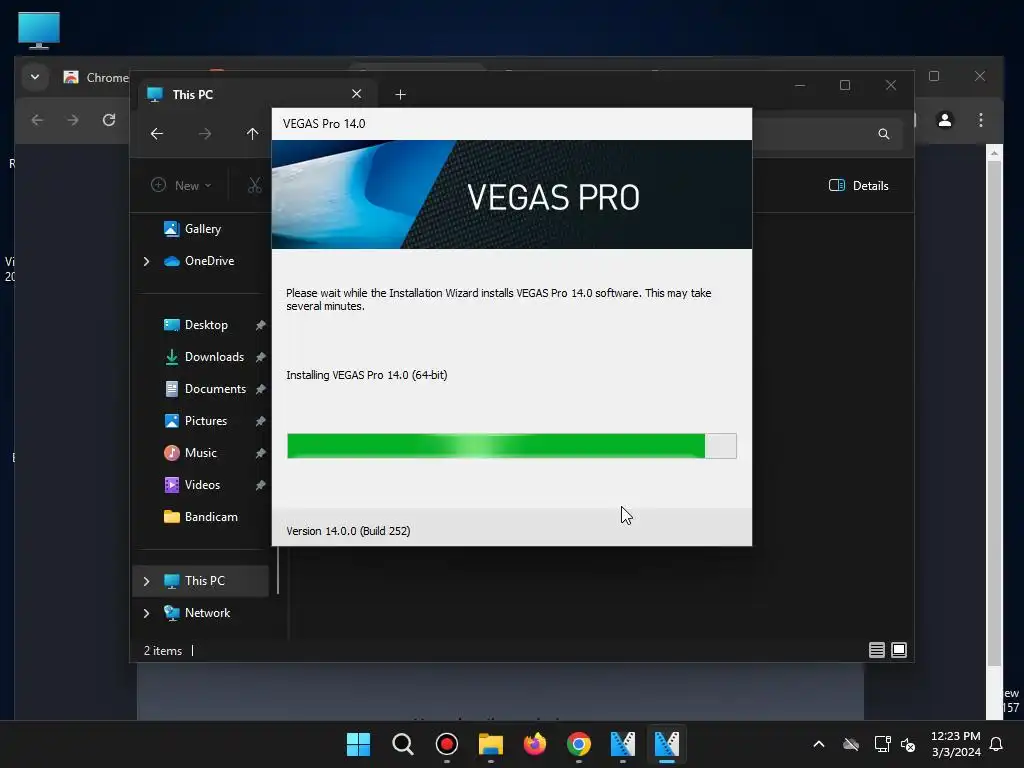The image size is (1024, 768).
Task: Select Network in navigation pane
Action: pos(197,613)
